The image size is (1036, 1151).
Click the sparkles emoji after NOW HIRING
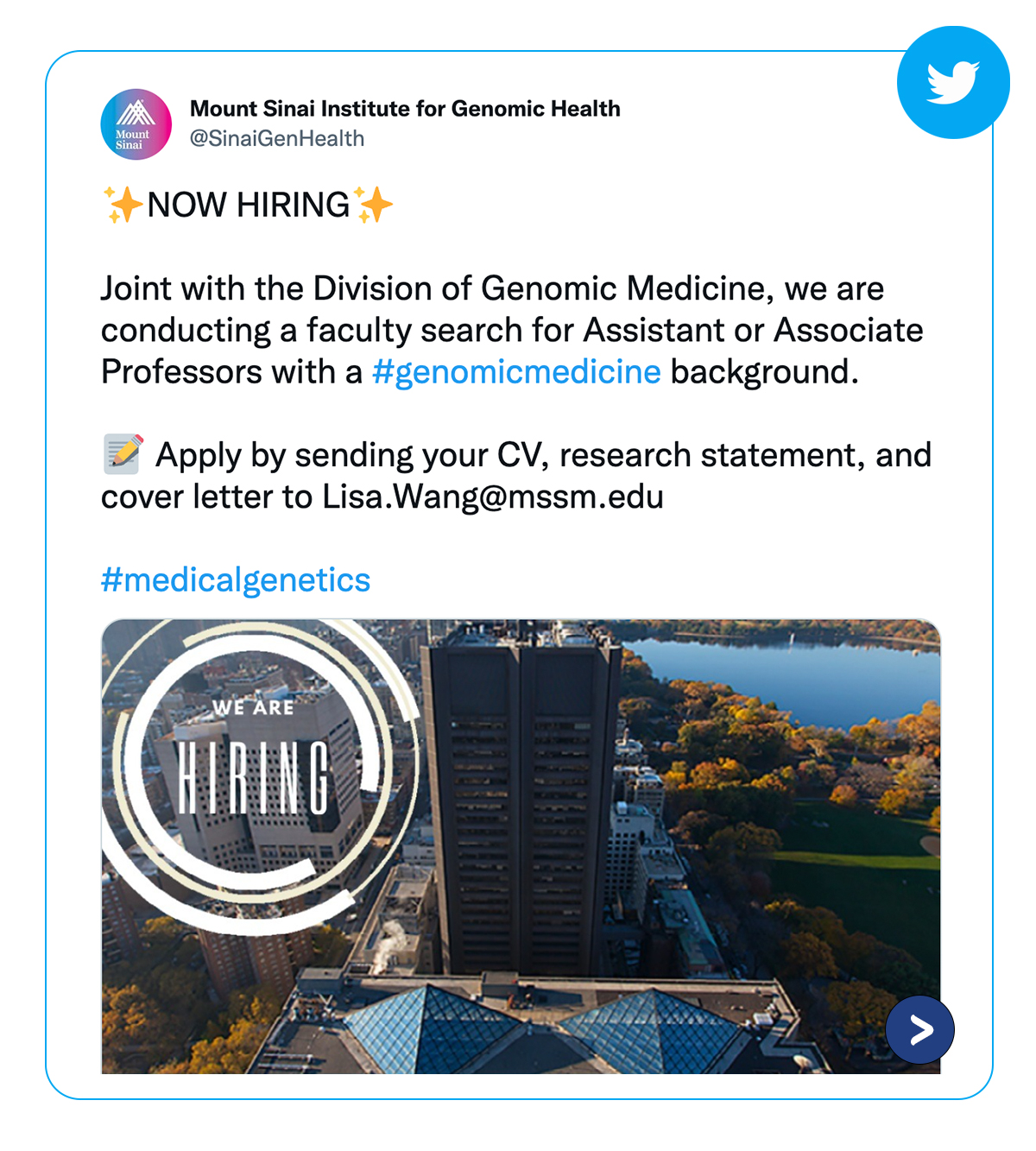(374, 205)
